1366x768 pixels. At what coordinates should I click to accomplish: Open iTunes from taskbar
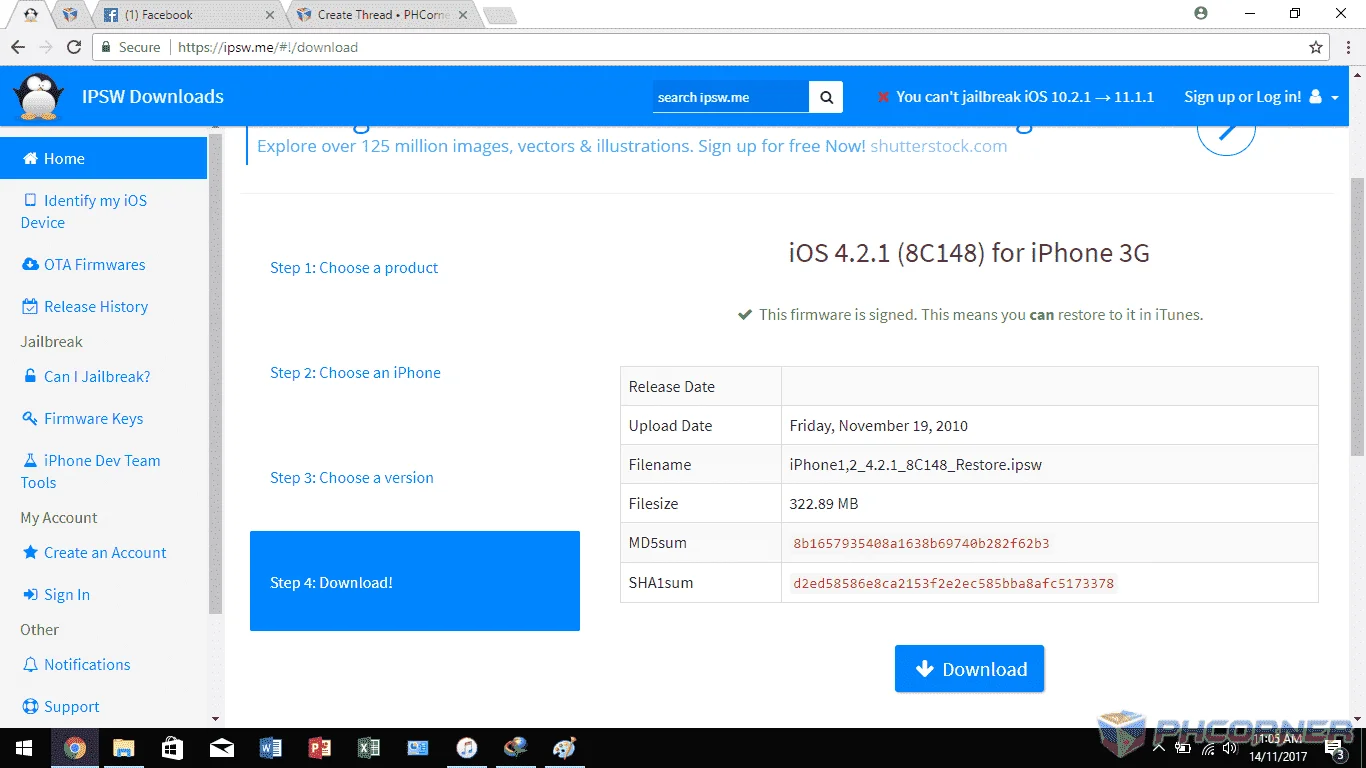coord(466,748)
